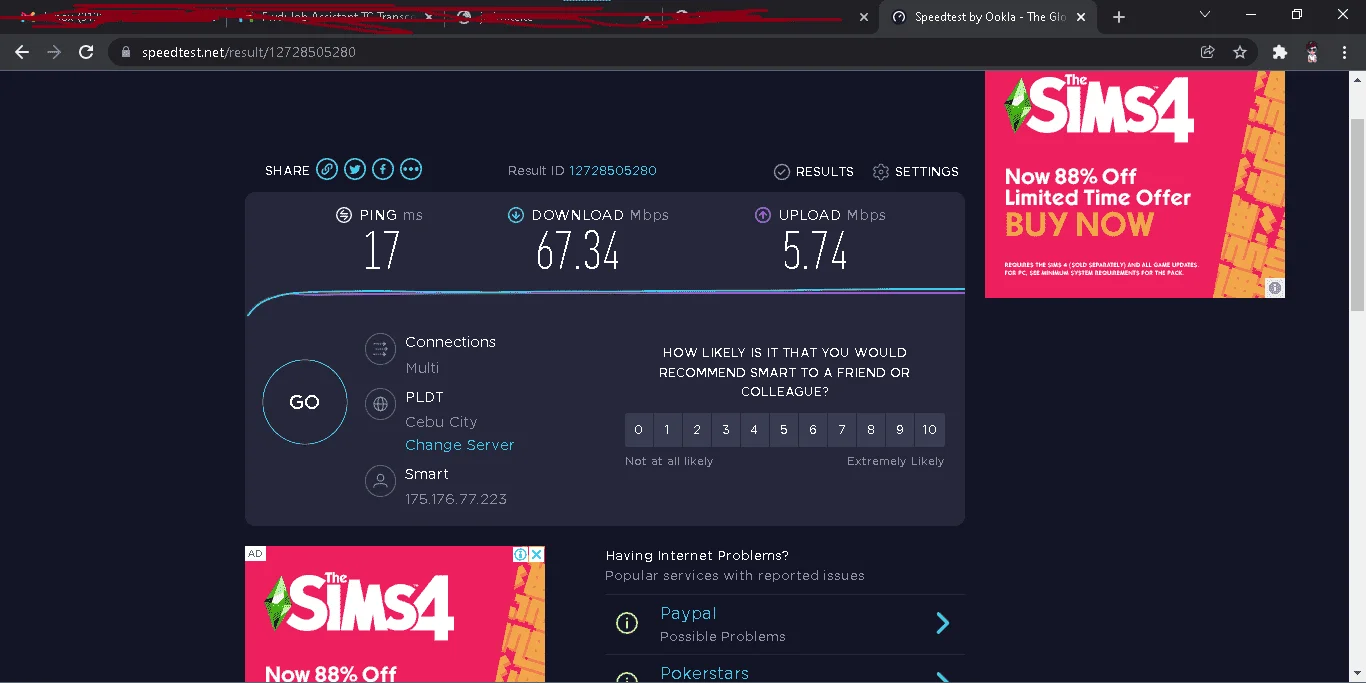Close the third browser tab
Screen dimensions: 1366x683
(647, 17)
